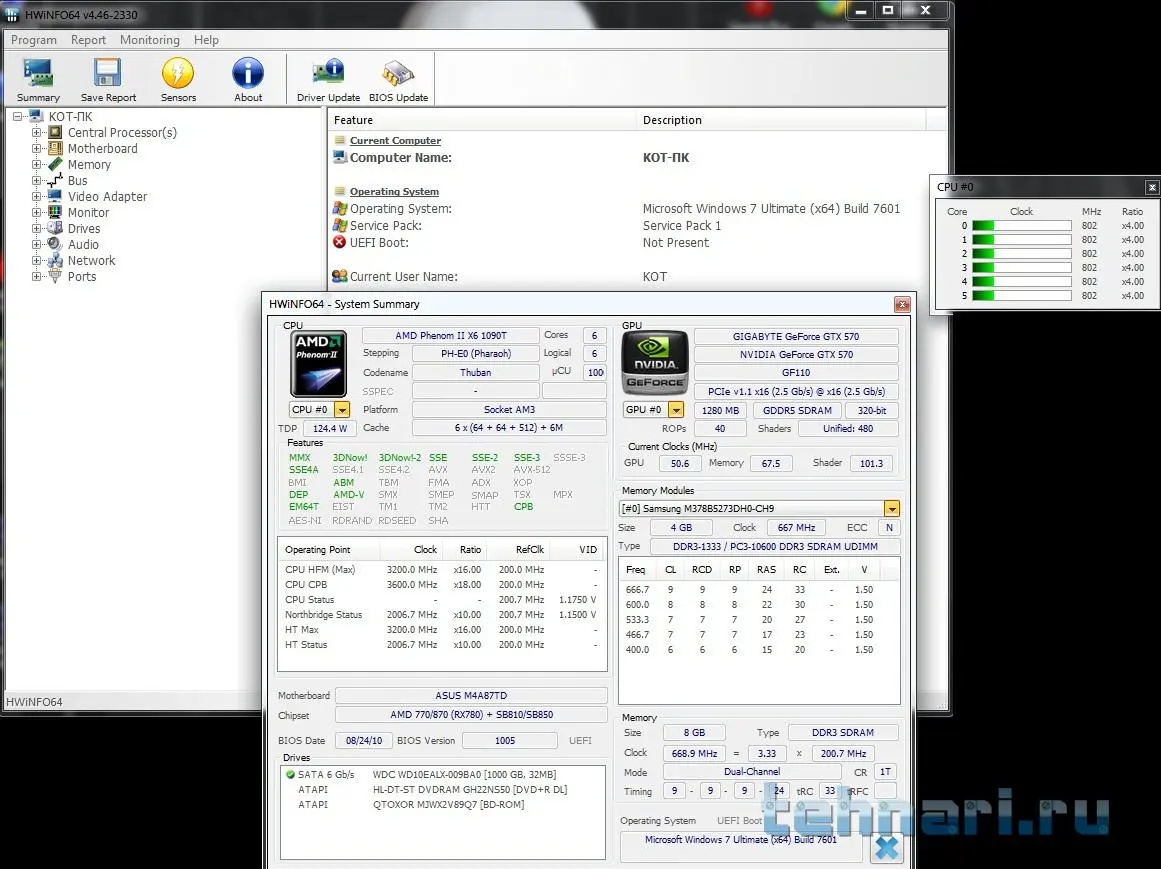Screen dimensions: 1161x869
Task: Select the Bus tree icon
Action: click(x=55, y=180)
